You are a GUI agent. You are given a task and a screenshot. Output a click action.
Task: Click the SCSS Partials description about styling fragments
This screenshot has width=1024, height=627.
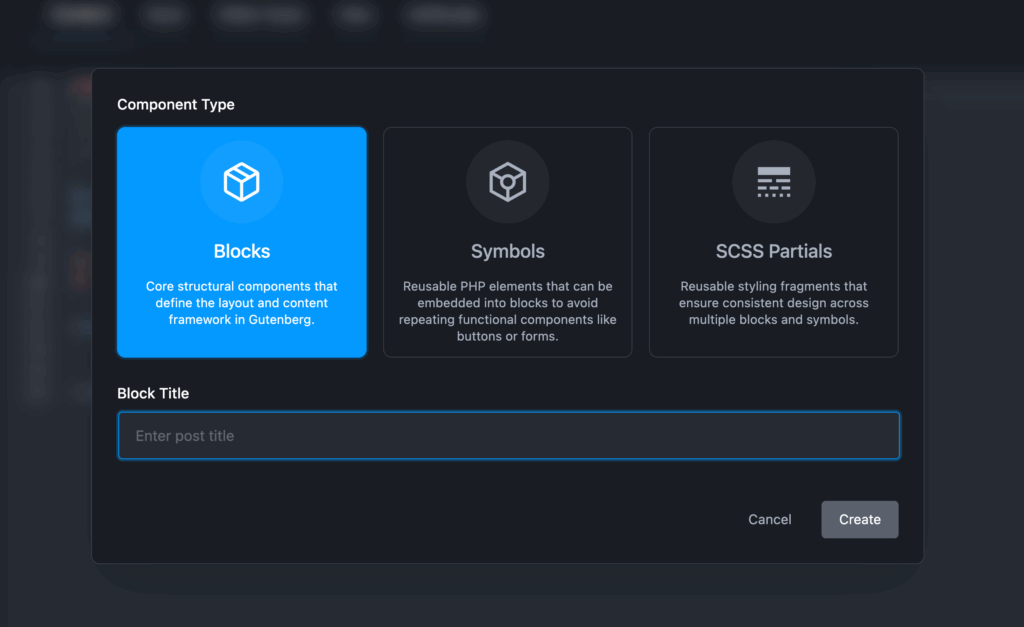coord(773,303)
